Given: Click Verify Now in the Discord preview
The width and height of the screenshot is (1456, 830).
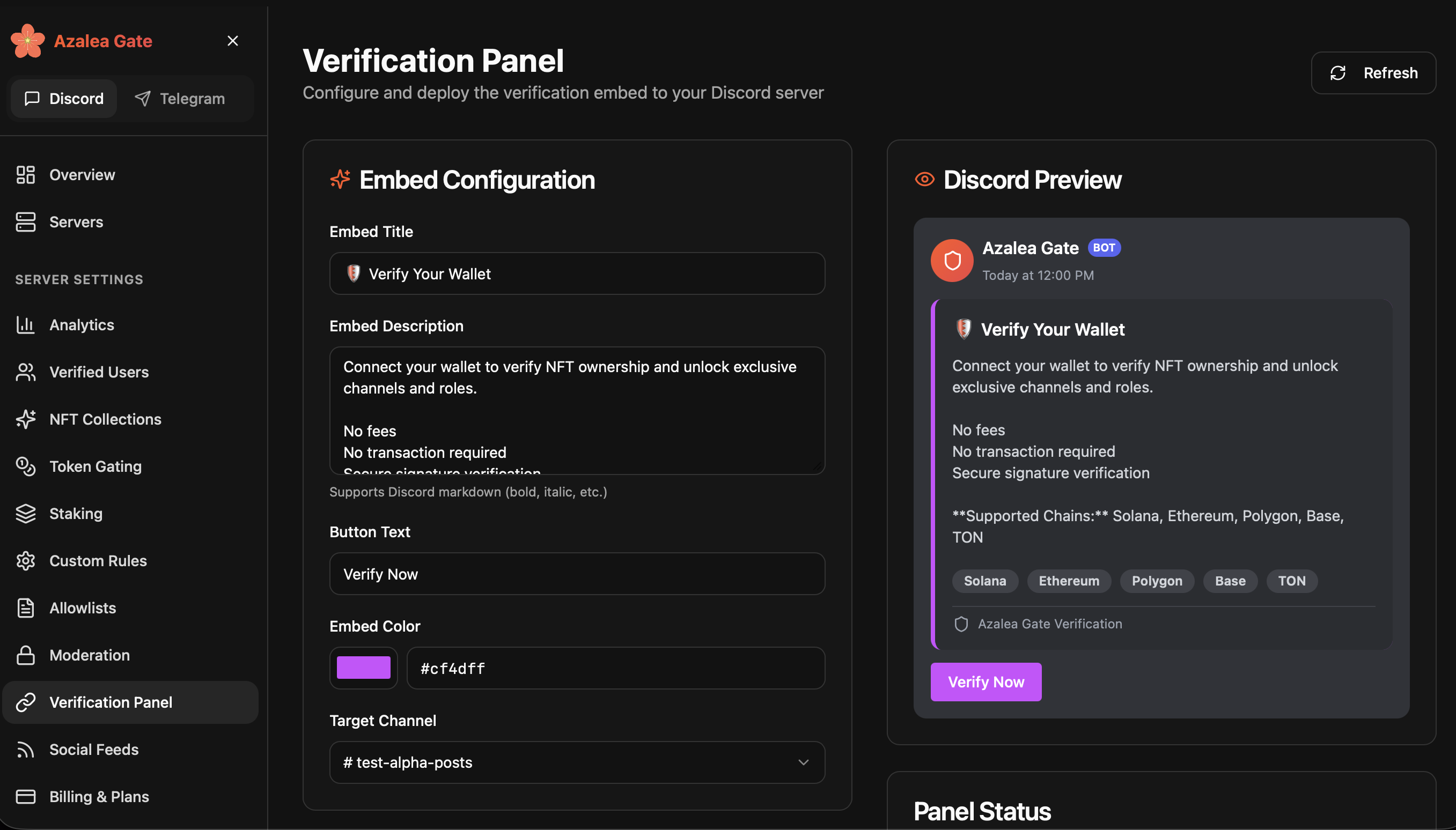Looking at the screenshot, I should click(x=985, y=681).
